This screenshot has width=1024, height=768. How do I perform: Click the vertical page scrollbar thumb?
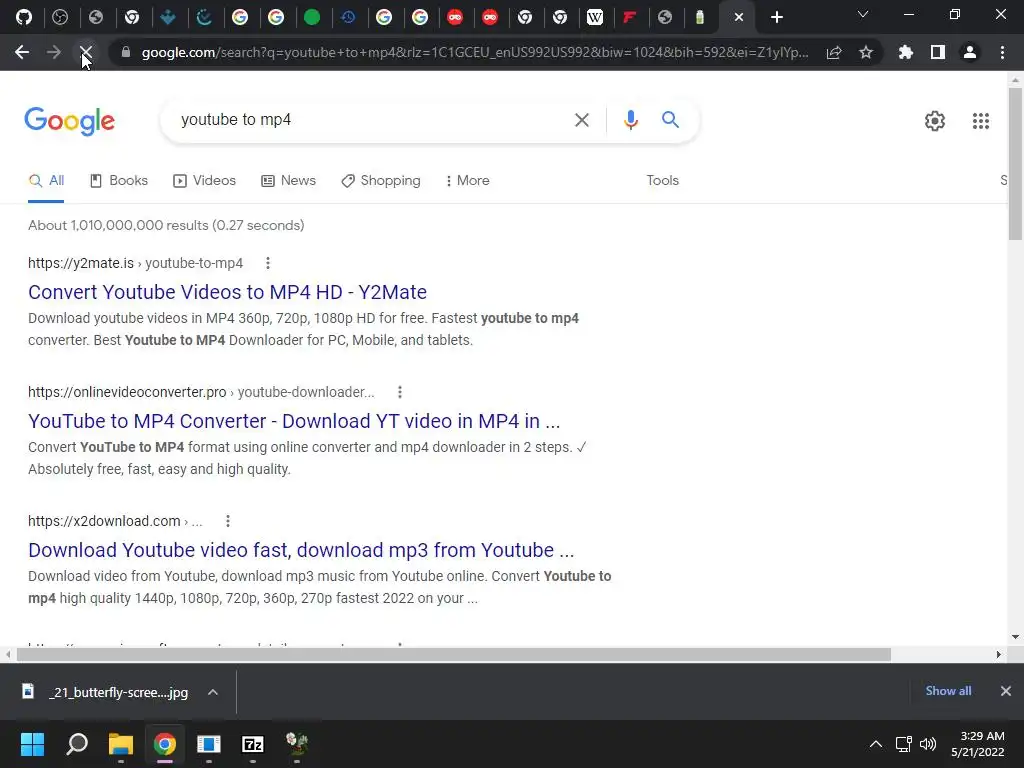point(1015,163)
